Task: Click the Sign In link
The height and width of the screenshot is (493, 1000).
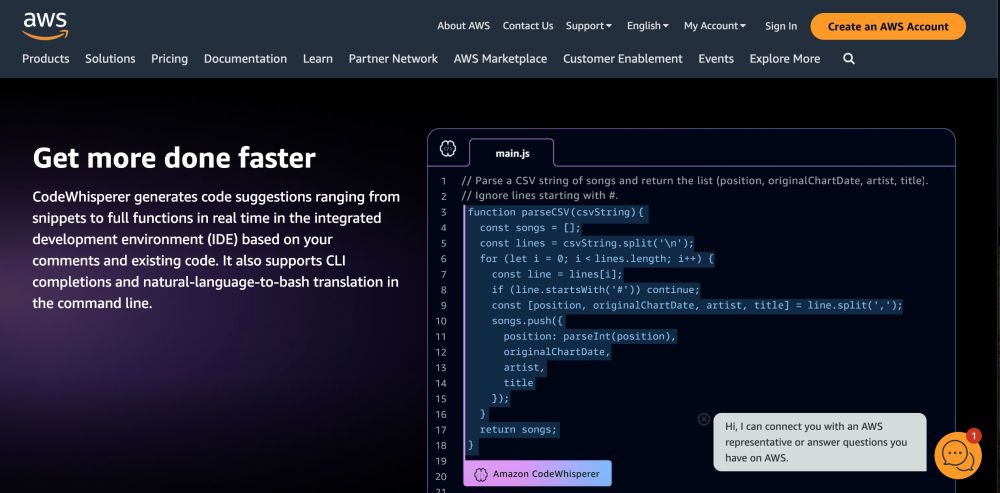Action: pos(781,26)
